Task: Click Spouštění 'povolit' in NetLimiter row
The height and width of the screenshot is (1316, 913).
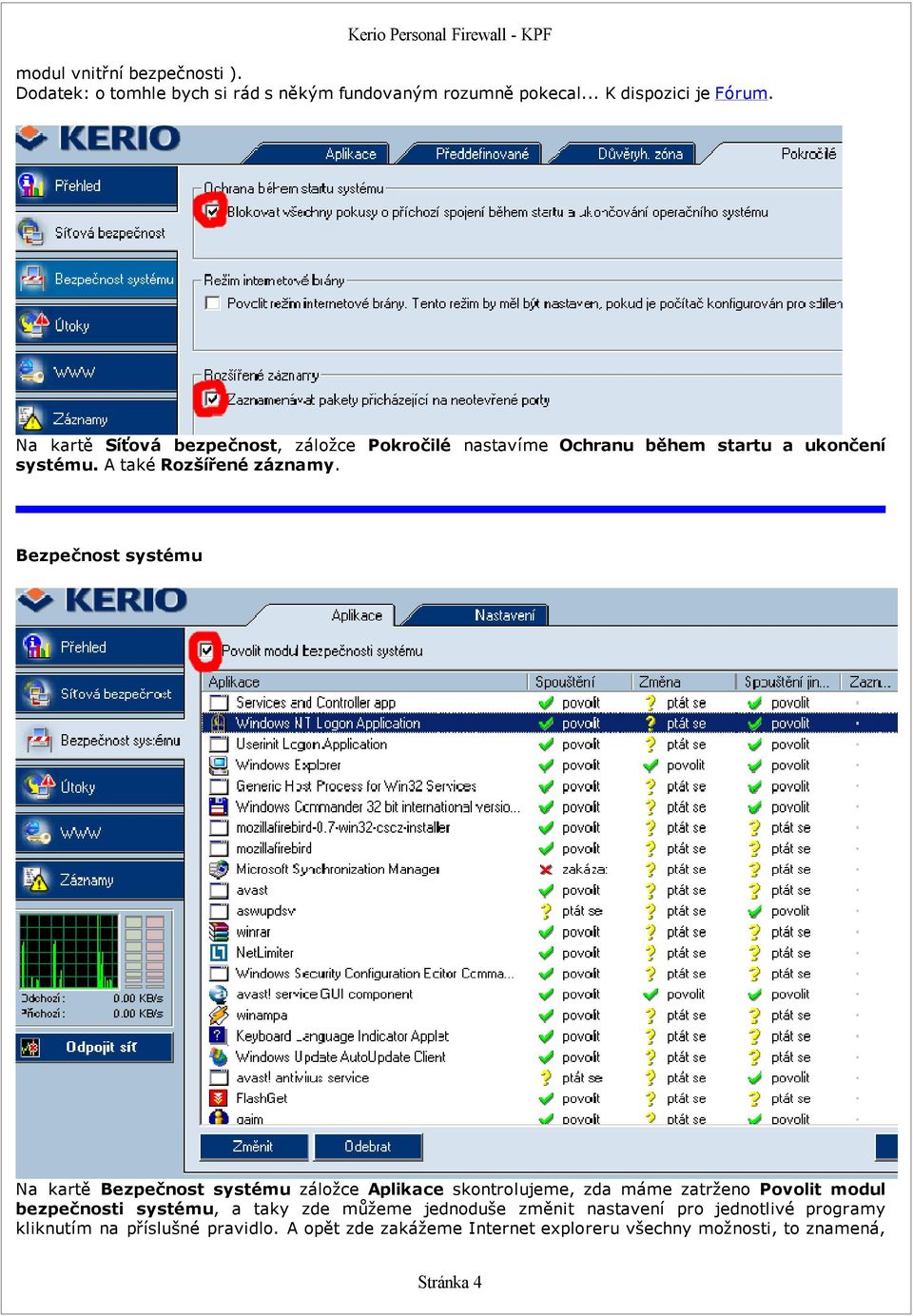Action: tap(581, 952)
